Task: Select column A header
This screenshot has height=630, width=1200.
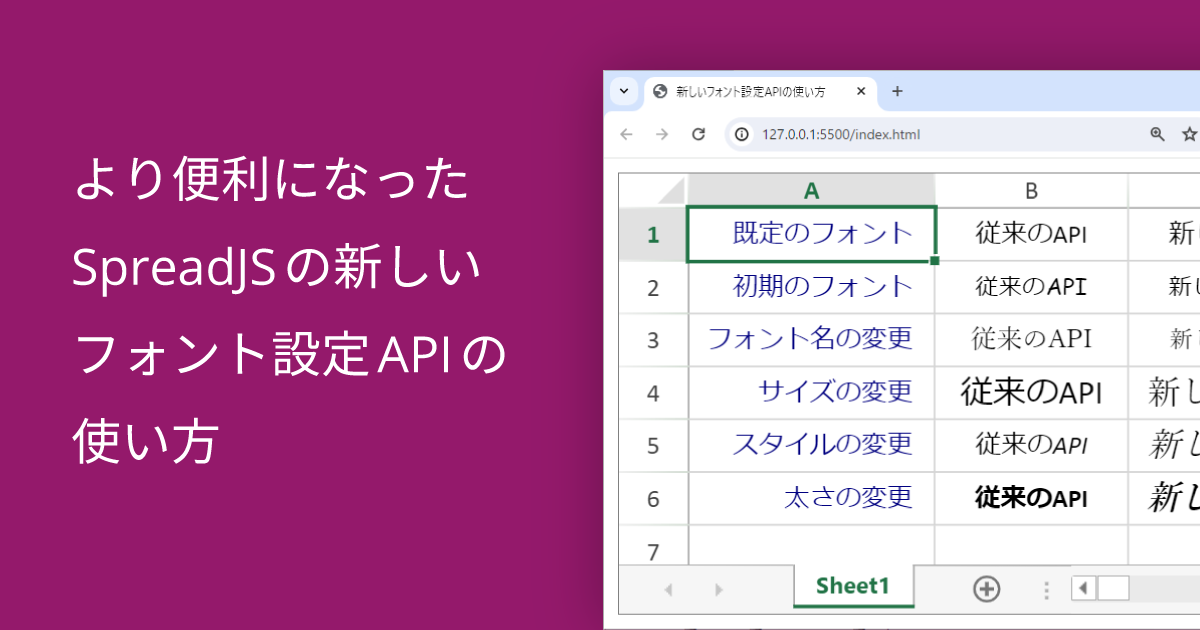Action: tap(811, 190)
